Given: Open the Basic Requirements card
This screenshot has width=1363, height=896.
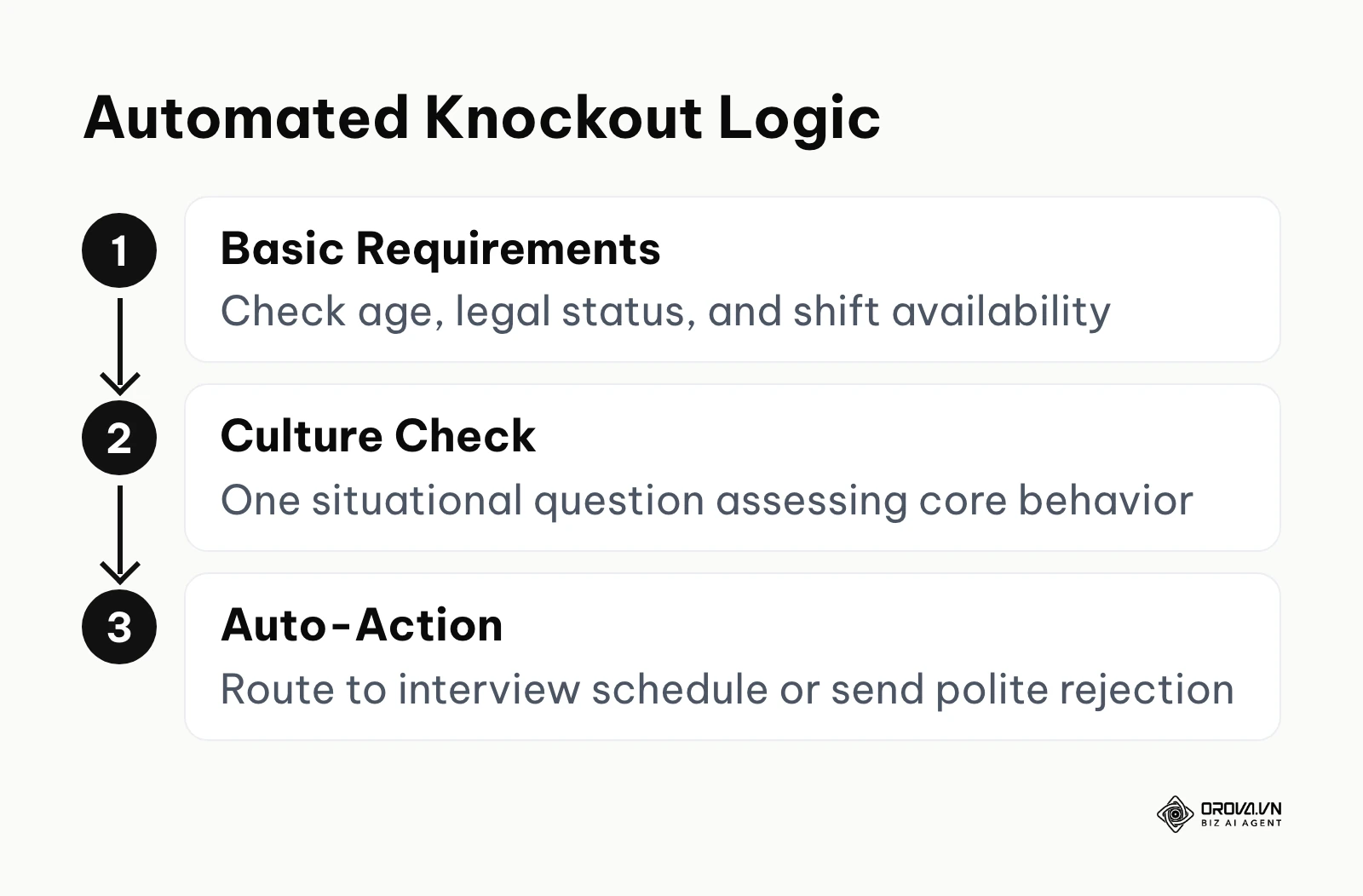Looking at the screenshot, I should (x=733, y=279).
